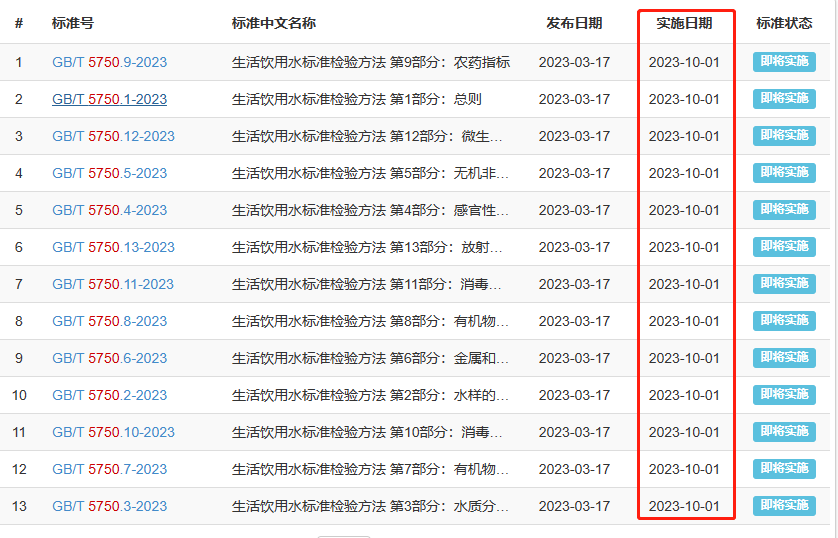
Task: Click release date in row 7
Action: coord(574,284)
